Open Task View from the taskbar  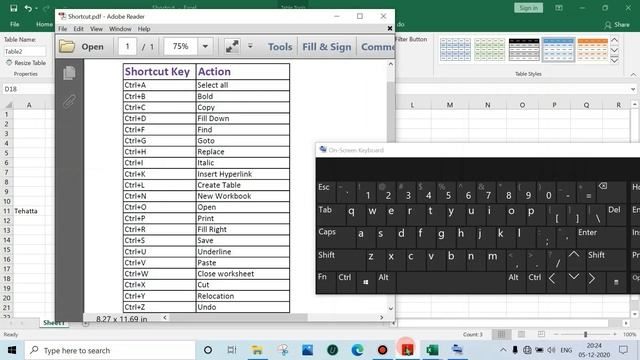232,350
